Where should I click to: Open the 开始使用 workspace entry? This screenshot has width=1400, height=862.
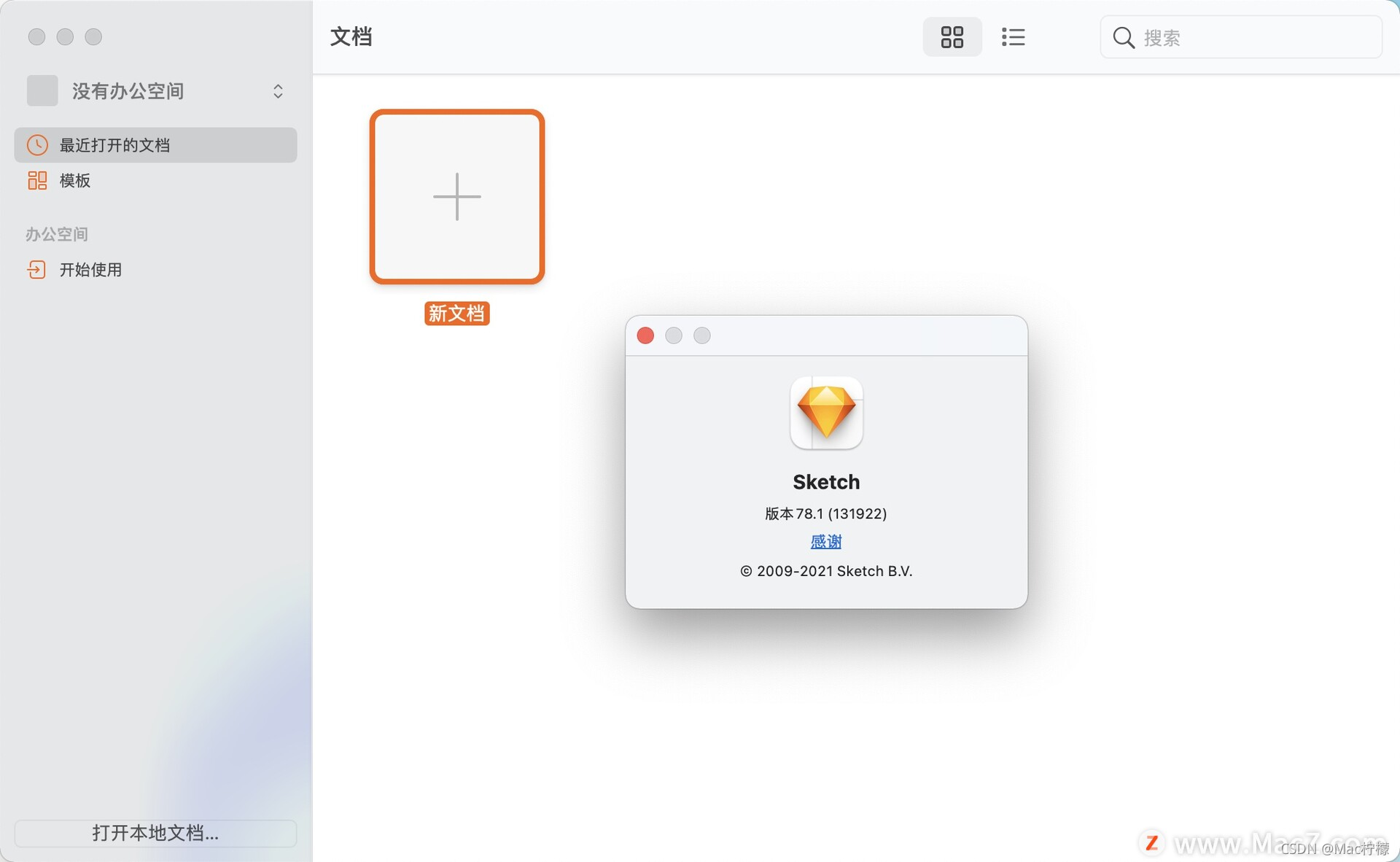tap(90, 270)
